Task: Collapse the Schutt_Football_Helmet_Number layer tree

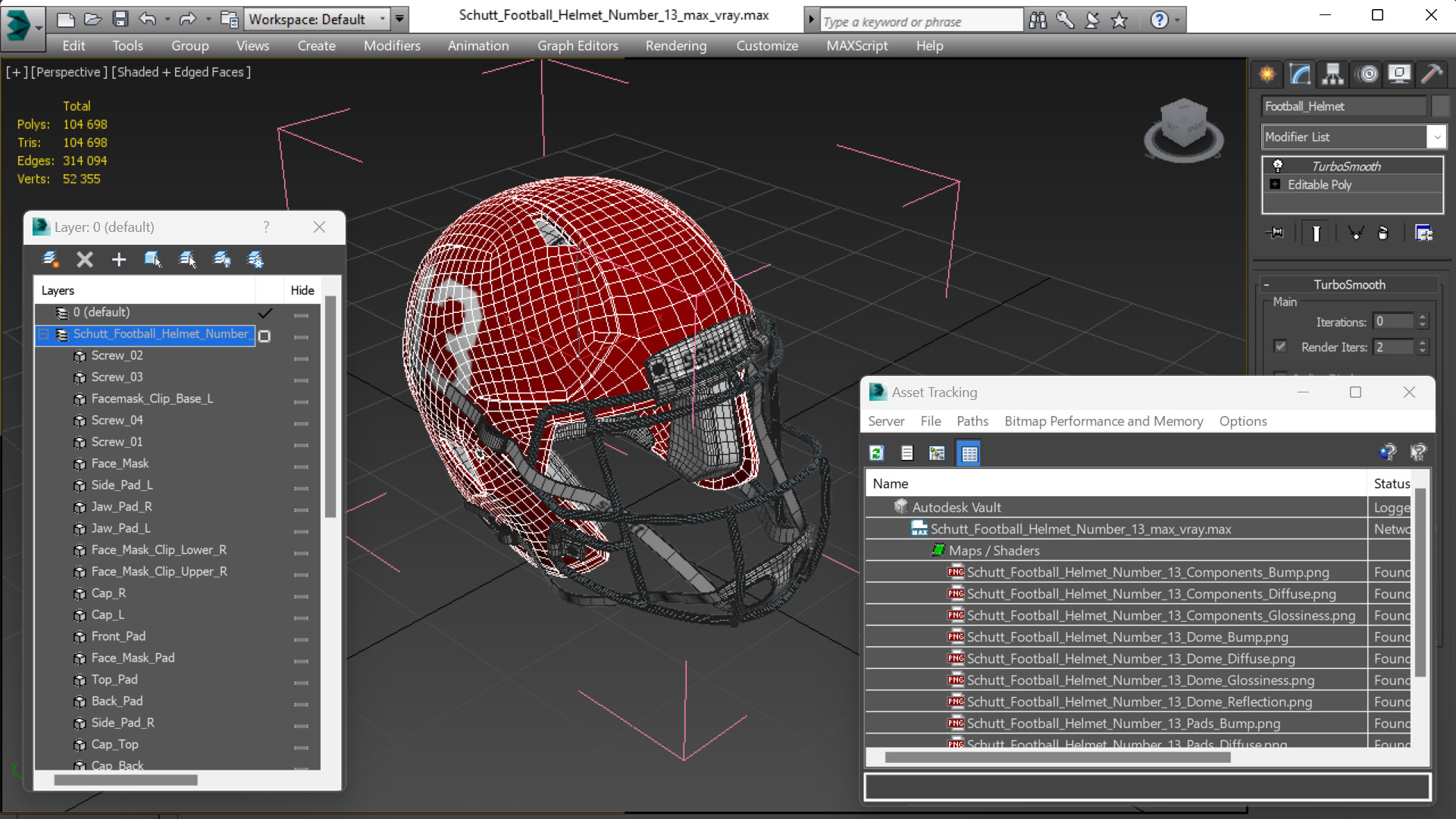Action: click(44, 334)
